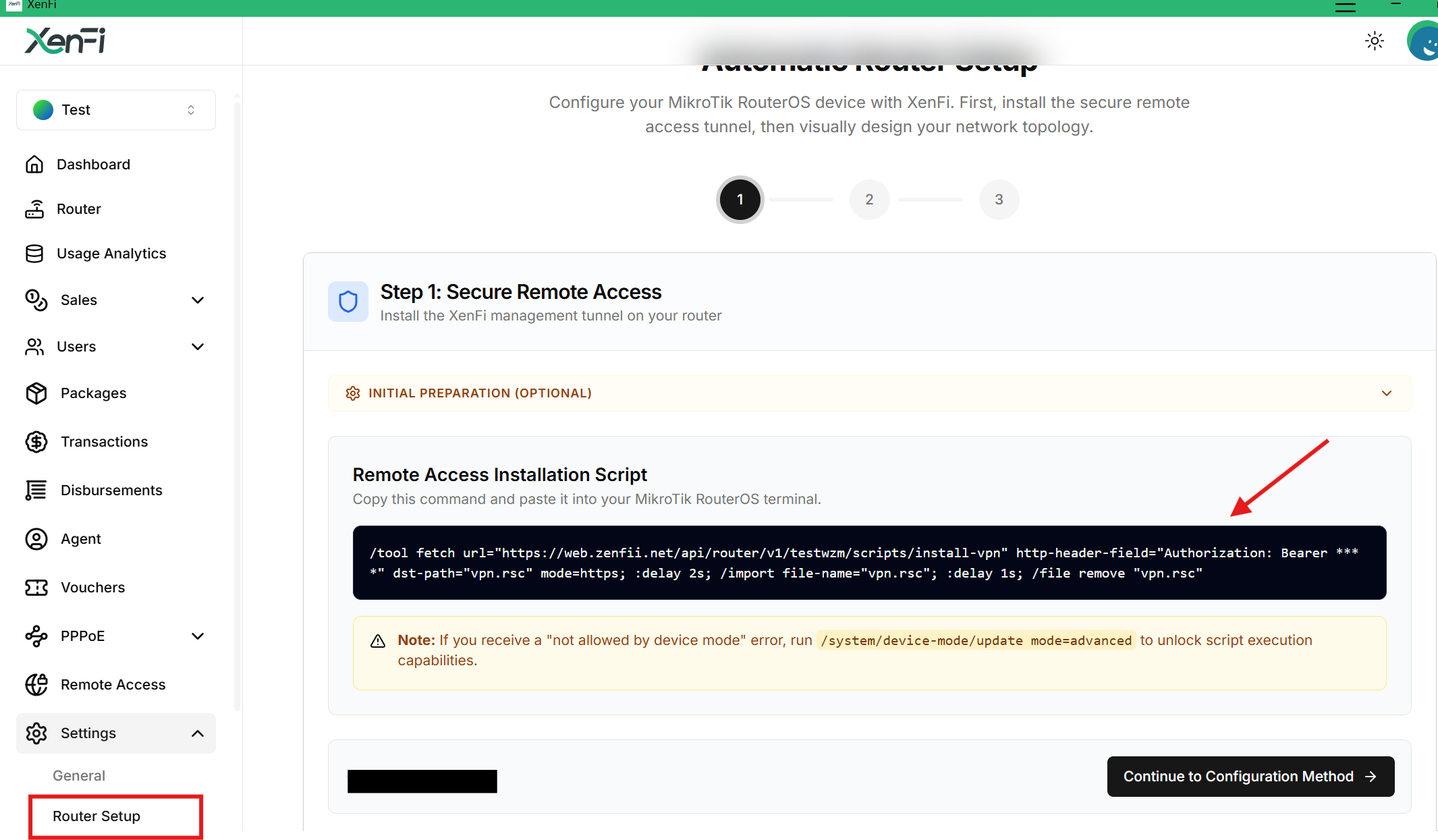
Task: Collapse the Settings menu section
Action: coord(198,733)
